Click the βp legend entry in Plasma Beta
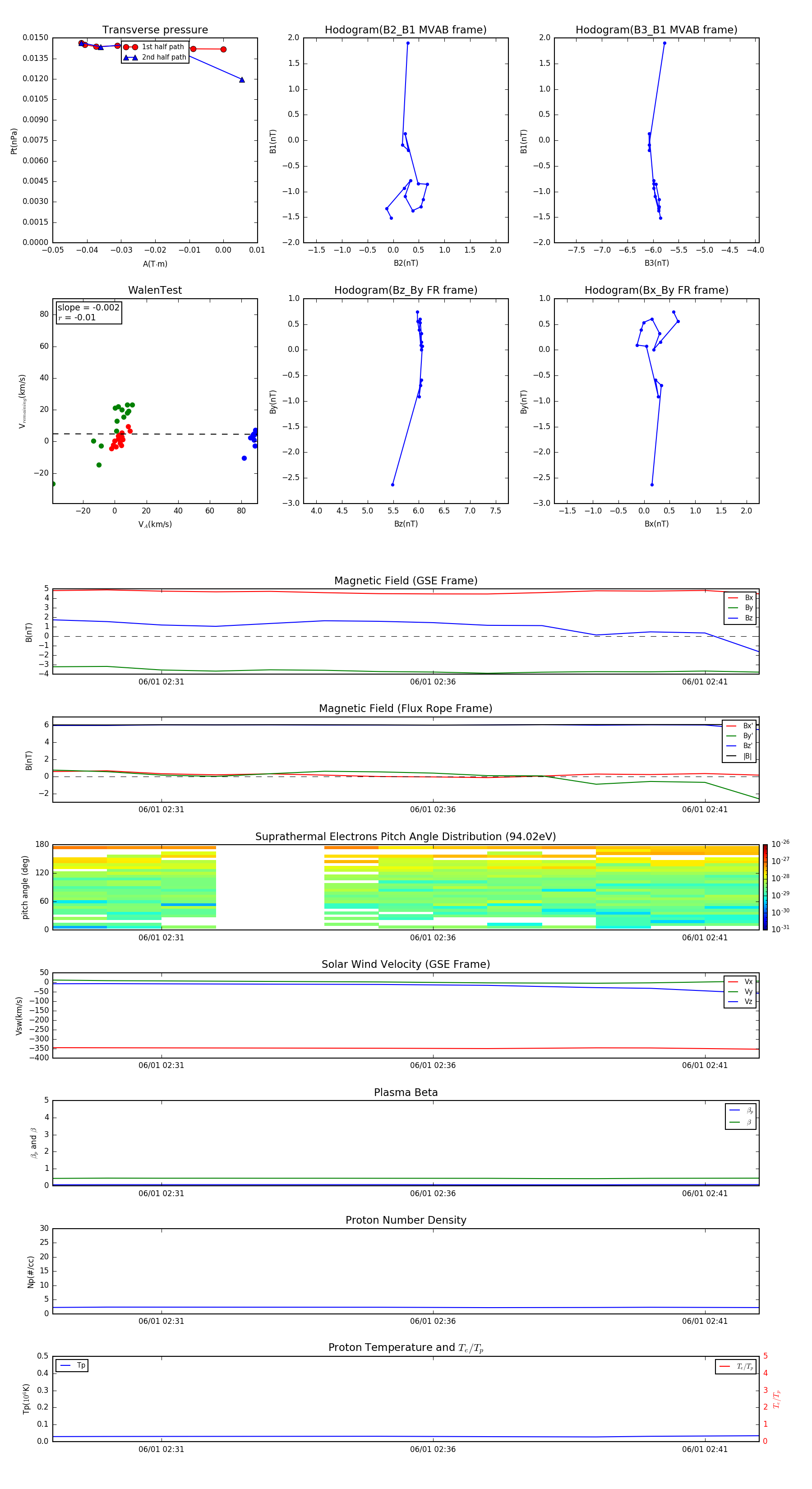This screenshot has width=812, height=1489. pos(741,1110)
